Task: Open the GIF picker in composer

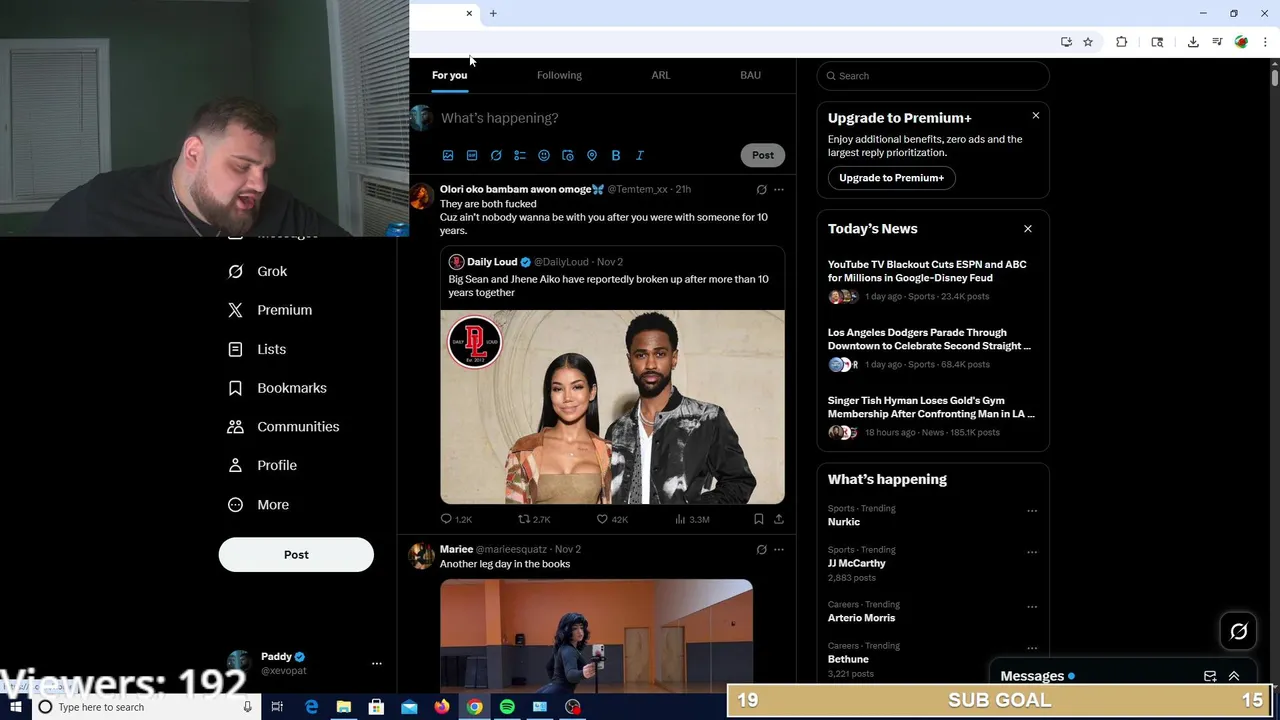Action: (472, 155)
